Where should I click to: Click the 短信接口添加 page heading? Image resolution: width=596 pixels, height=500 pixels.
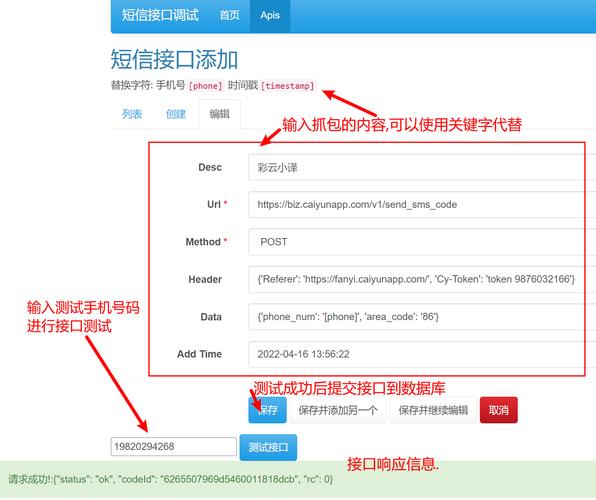pyautogui.click(x=174, y=60)
